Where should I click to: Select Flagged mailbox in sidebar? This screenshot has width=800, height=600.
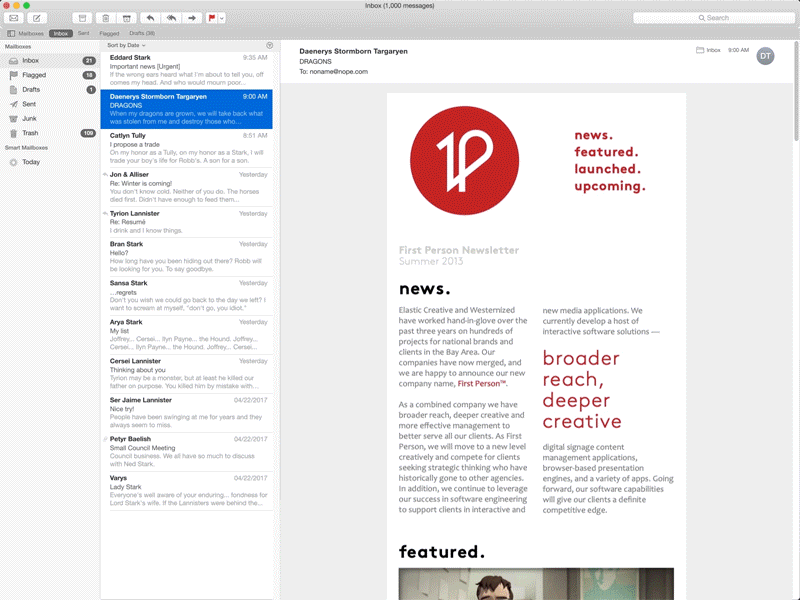click(x=50, y=75)
